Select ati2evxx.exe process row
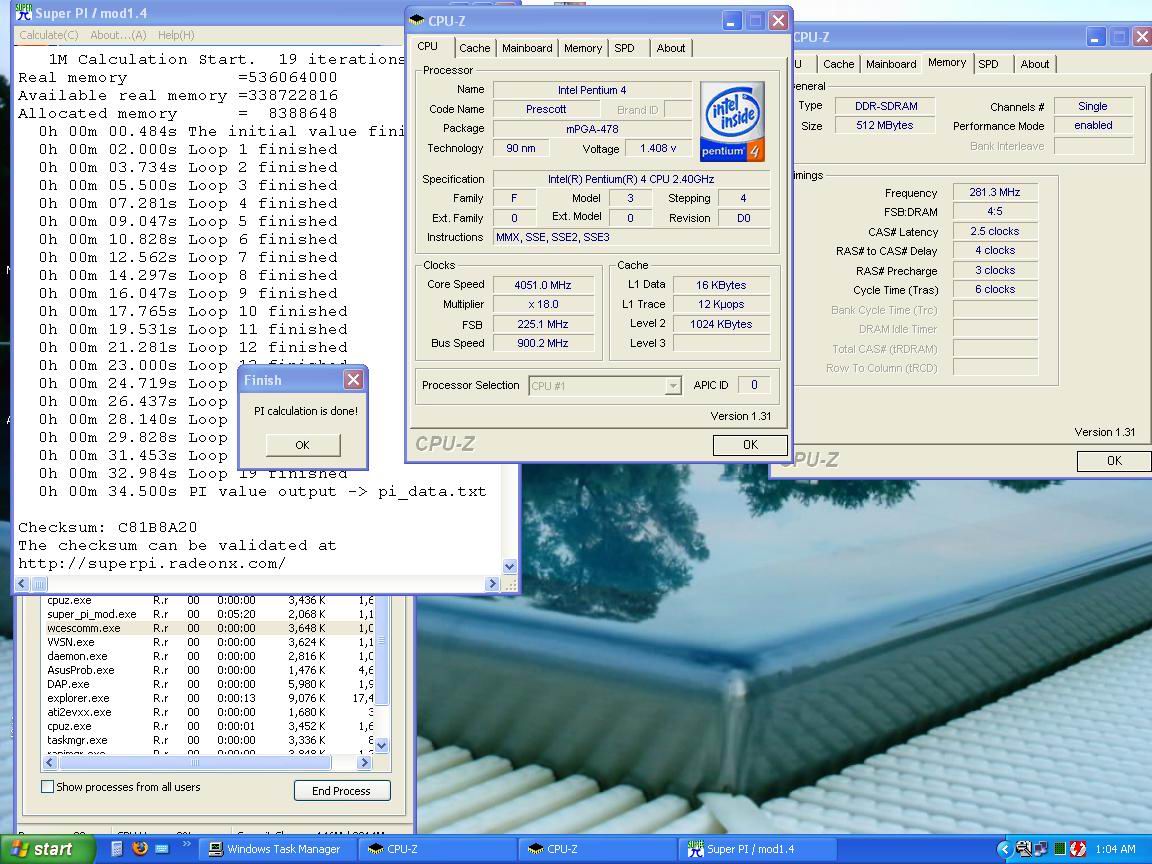1152x864 pixels. 209,712
